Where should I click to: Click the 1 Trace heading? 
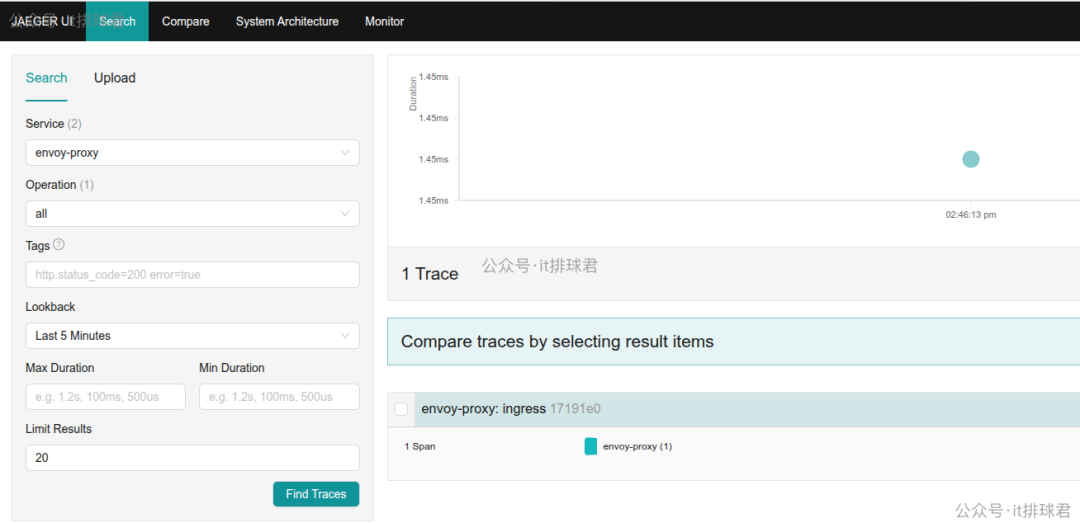click(430, 274)
